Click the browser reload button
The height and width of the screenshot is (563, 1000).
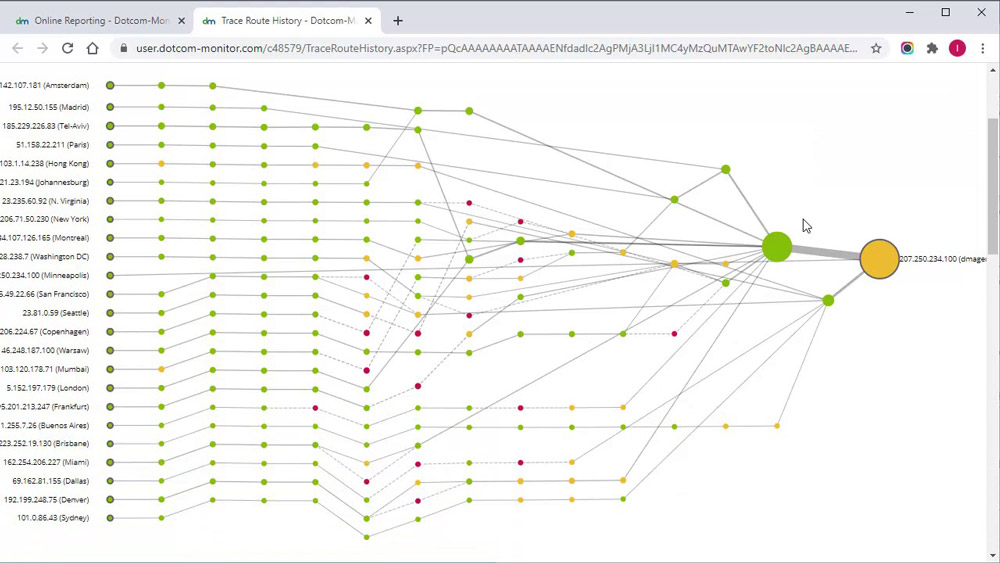(x=67, y=48)
